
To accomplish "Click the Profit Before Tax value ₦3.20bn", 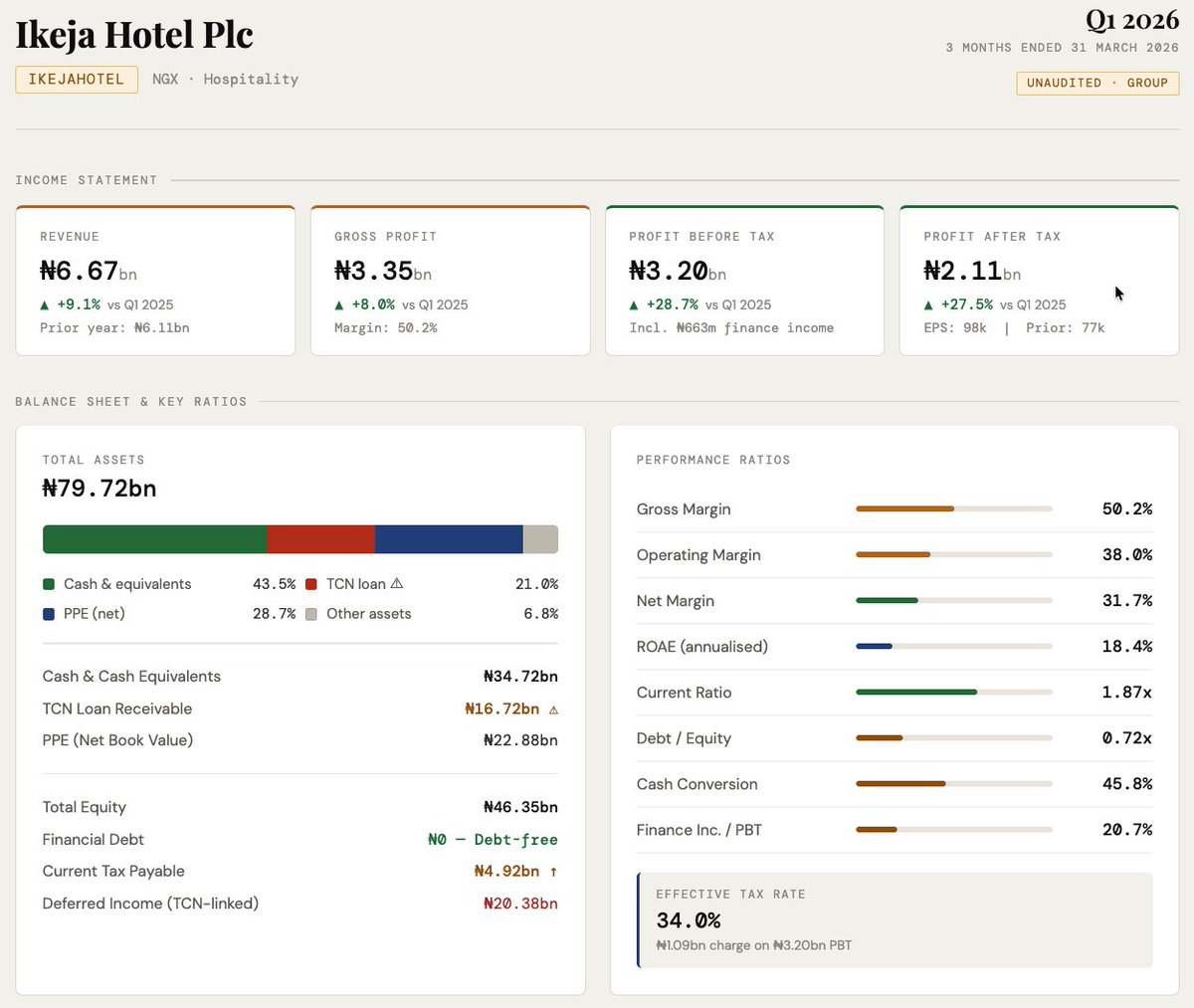I will tap(678, 271).
